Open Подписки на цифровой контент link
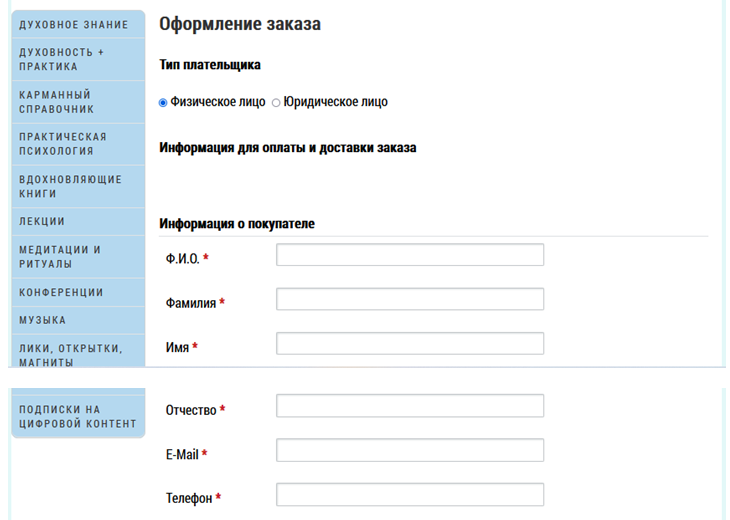Image resolution: width=730 pixels, height=520 pixels. click(x=78, y=416)
